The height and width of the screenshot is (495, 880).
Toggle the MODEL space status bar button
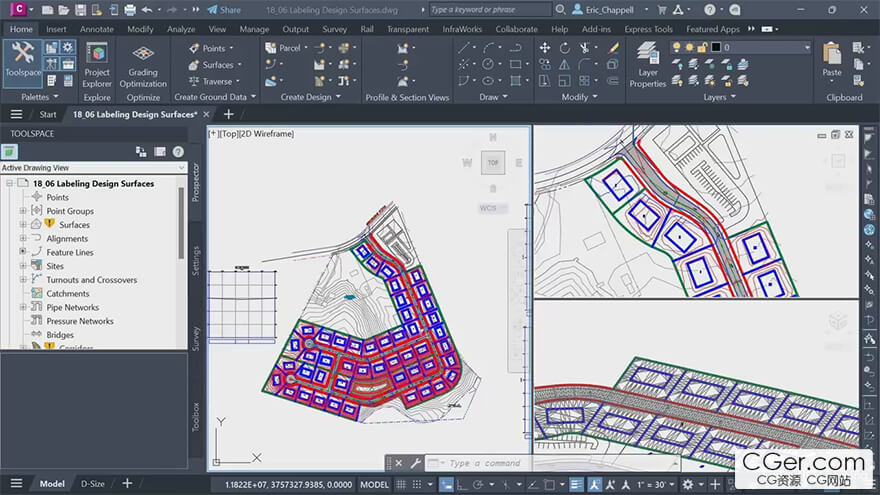(x=374, y=484)
